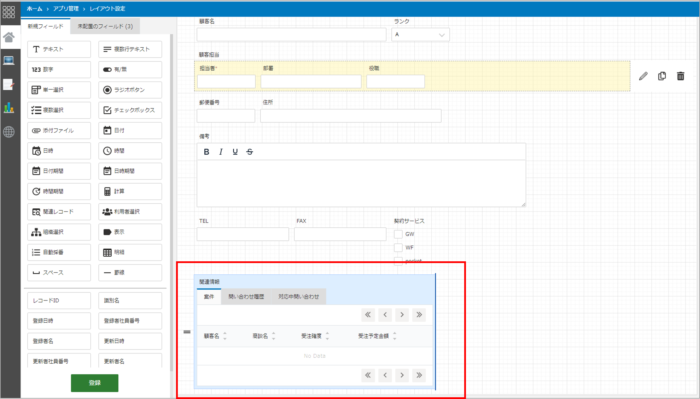Go to アプリ管理 in breadcrumb
This screenshot has width=700, height=399.
point(66,8)
